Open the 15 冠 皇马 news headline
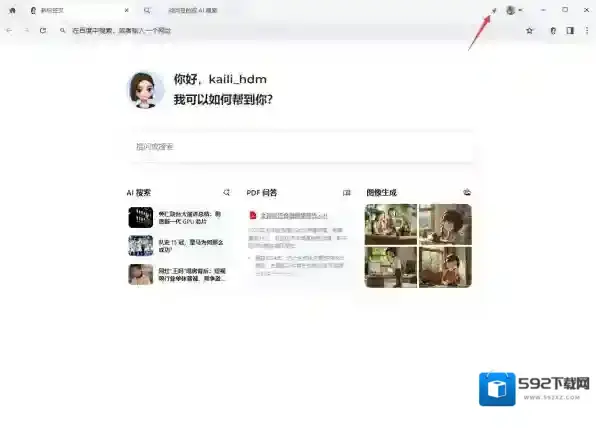 [x=191, y=246]
